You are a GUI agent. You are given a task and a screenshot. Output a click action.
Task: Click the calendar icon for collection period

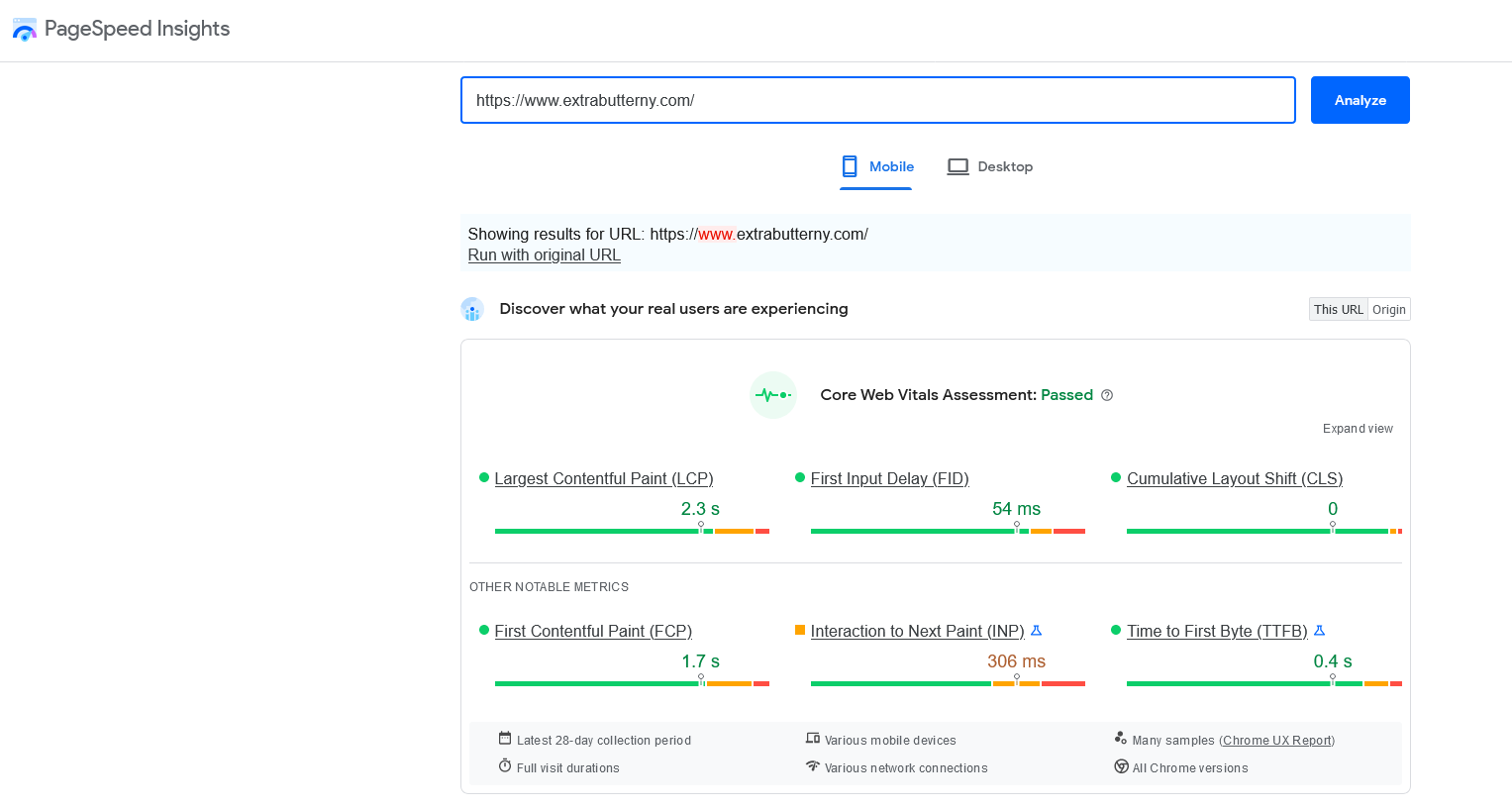505,739
